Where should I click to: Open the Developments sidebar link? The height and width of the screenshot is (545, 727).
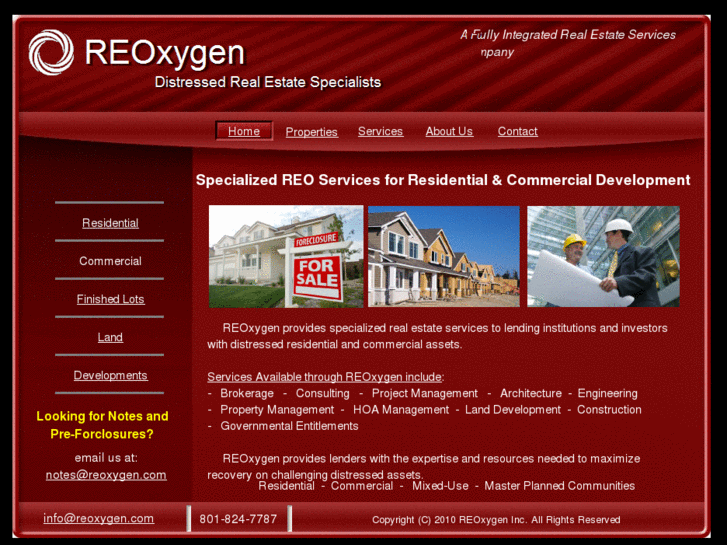110,375
